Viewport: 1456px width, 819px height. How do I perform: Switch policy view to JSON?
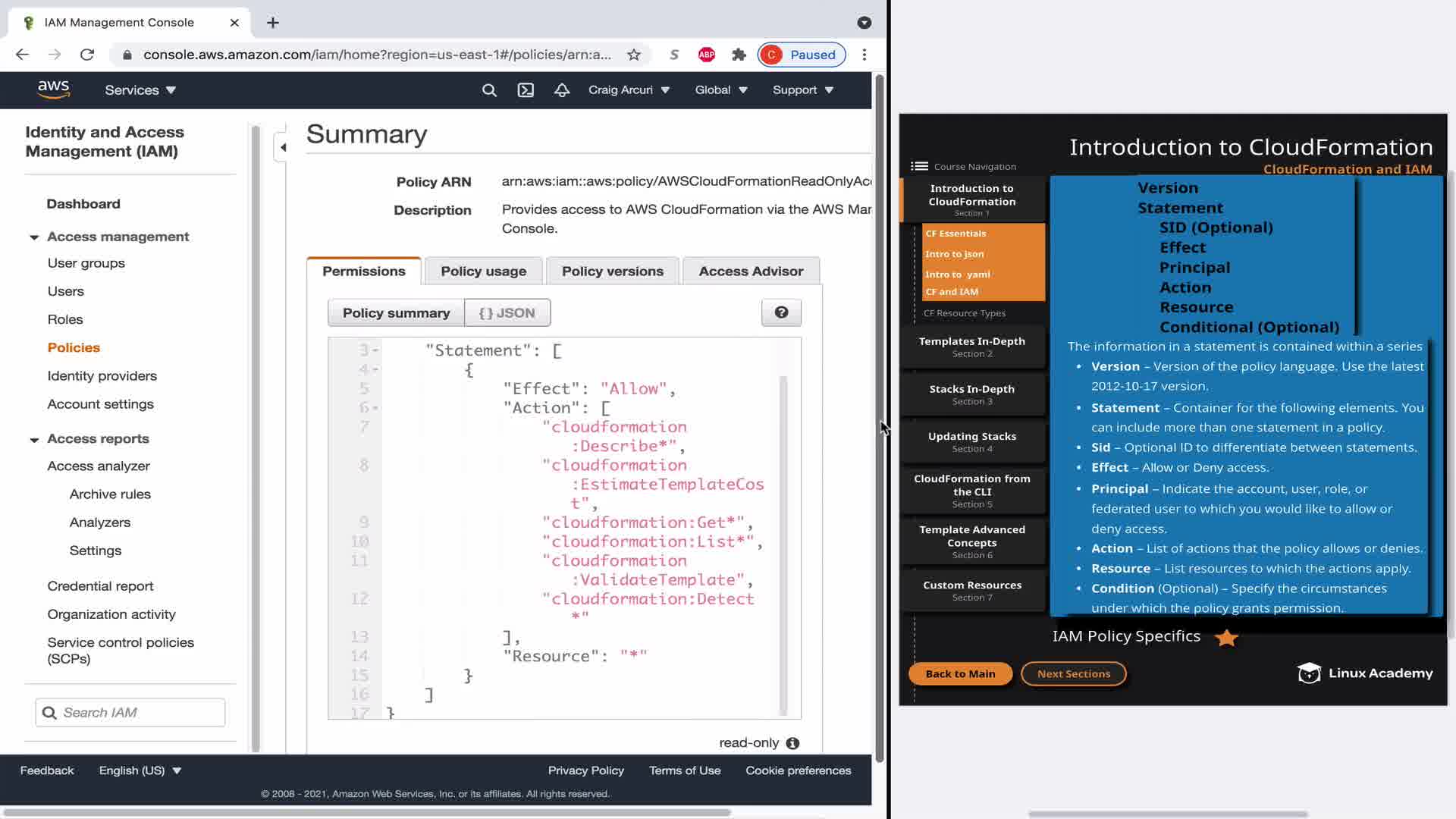[x=507, y=312]
